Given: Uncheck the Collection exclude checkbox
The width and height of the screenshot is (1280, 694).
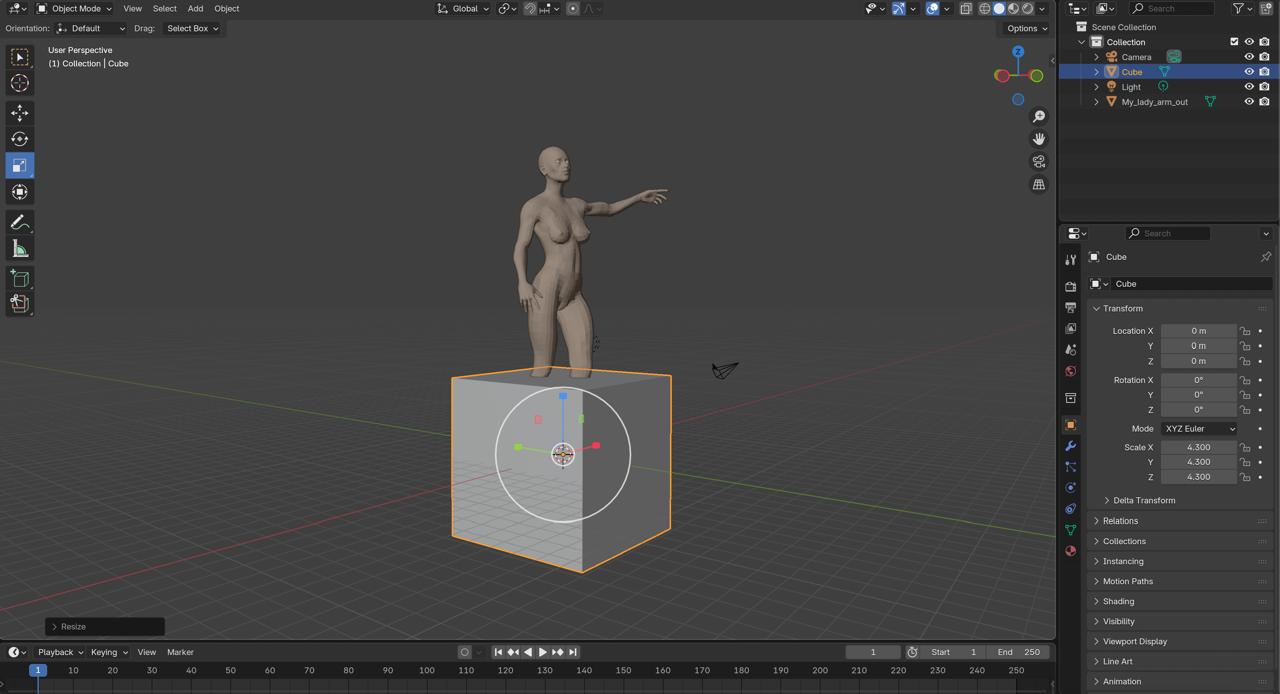Looking at the screenshot, I should [x=1234, y=42].
